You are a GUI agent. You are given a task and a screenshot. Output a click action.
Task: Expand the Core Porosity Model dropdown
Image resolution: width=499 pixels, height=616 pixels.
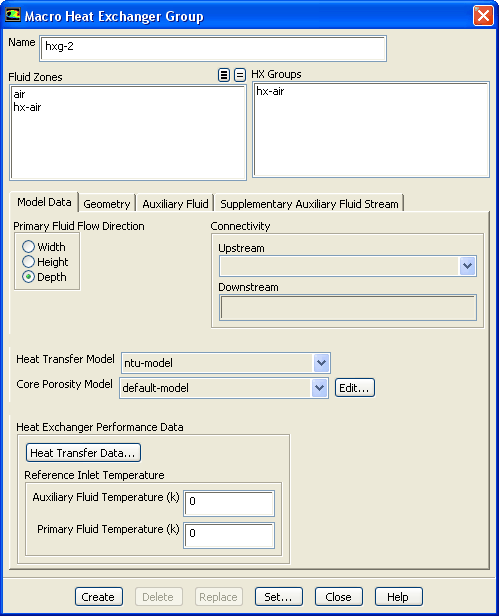(319, 388)
